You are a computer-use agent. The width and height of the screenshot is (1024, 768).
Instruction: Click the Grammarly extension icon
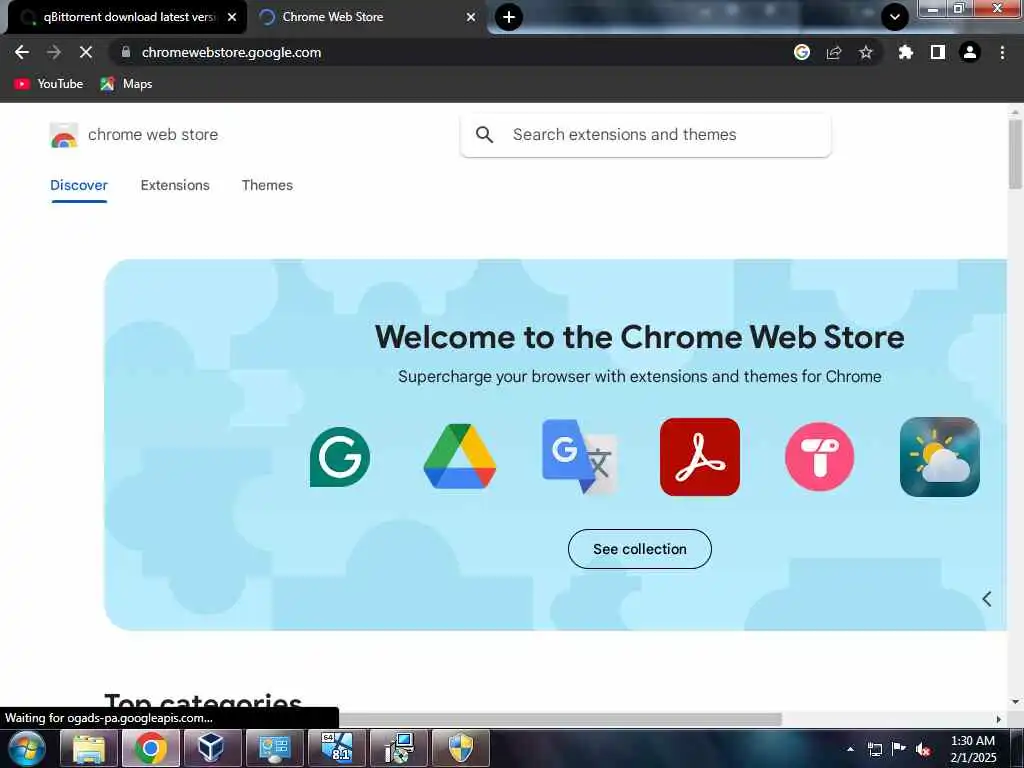(340, 456)
